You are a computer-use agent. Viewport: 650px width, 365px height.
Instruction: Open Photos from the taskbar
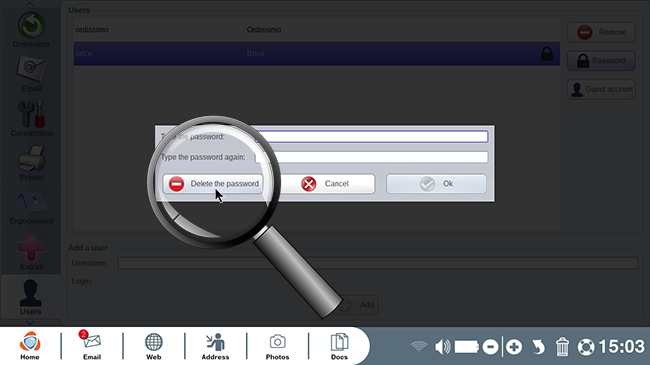[277, 346]
